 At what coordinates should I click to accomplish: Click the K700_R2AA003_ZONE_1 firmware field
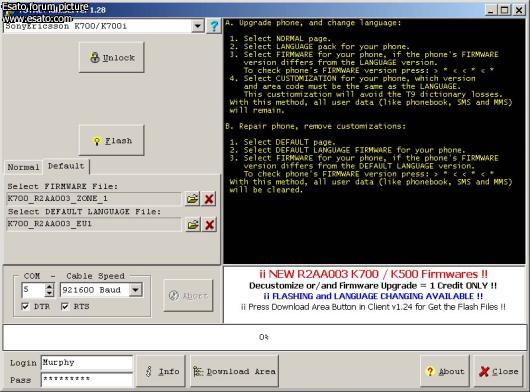(94, 198)
